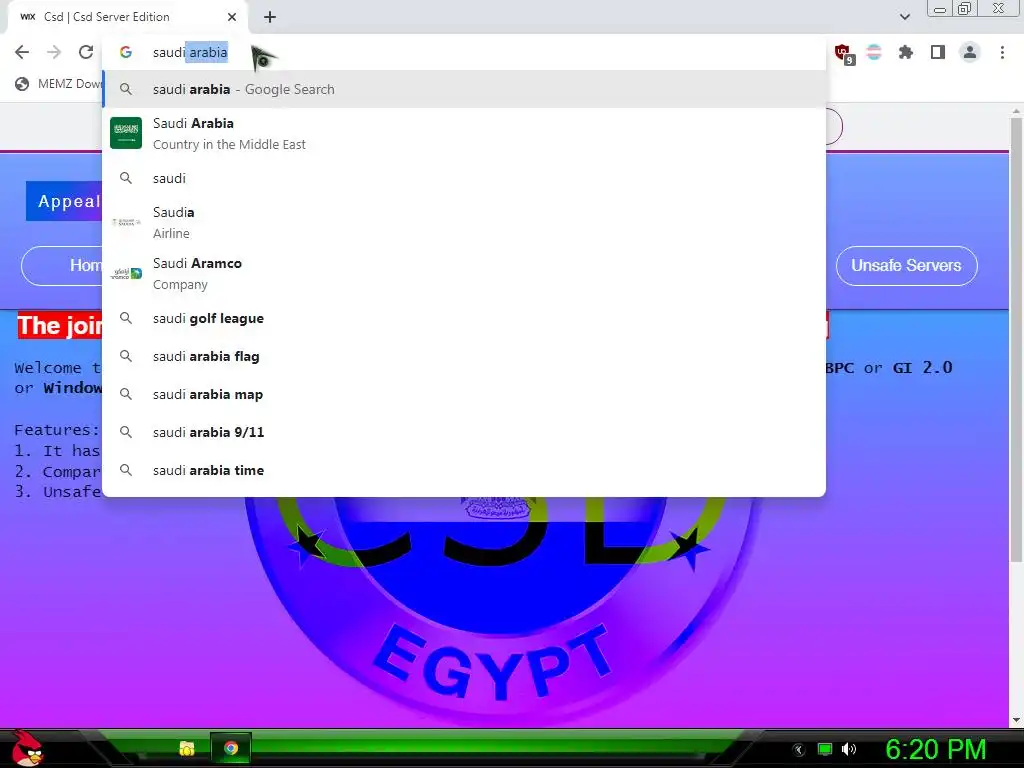
Task: Go back with the browser back arrow
Action: [22, 52]
